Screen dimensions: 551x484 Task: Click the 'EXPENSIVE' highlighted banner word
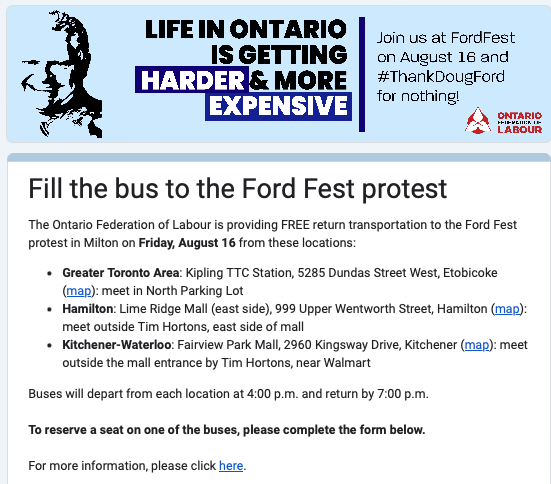point(278,106)
